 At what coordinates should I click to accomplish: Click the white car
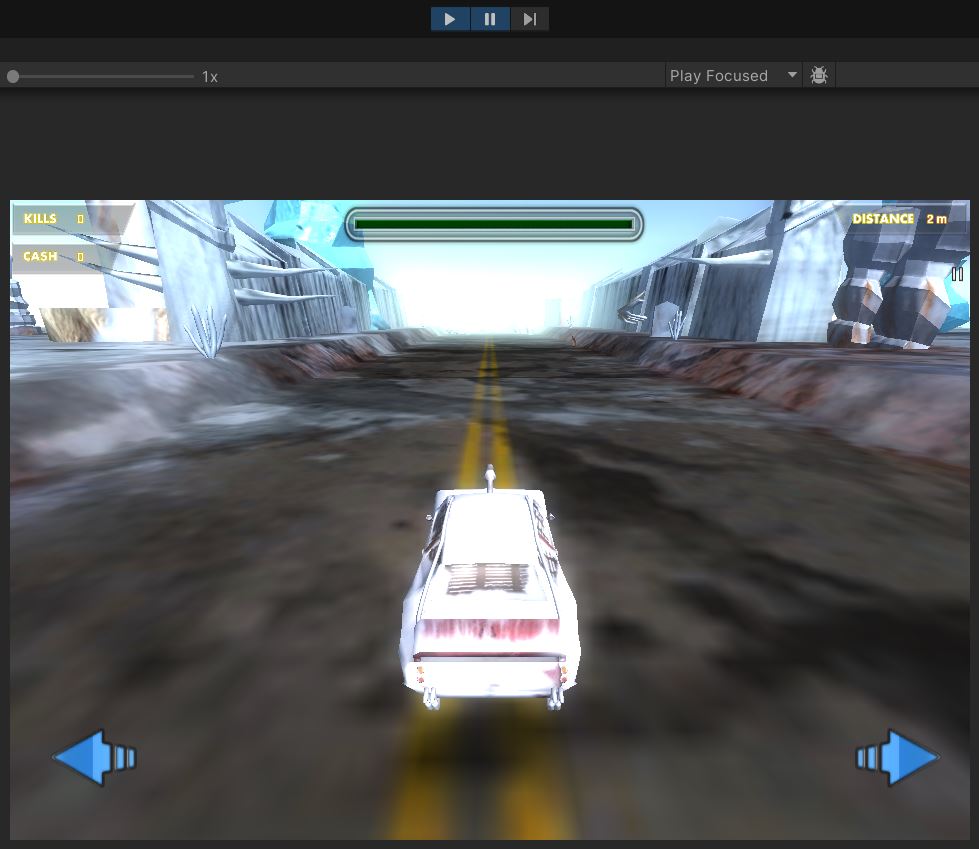[490, 600]
